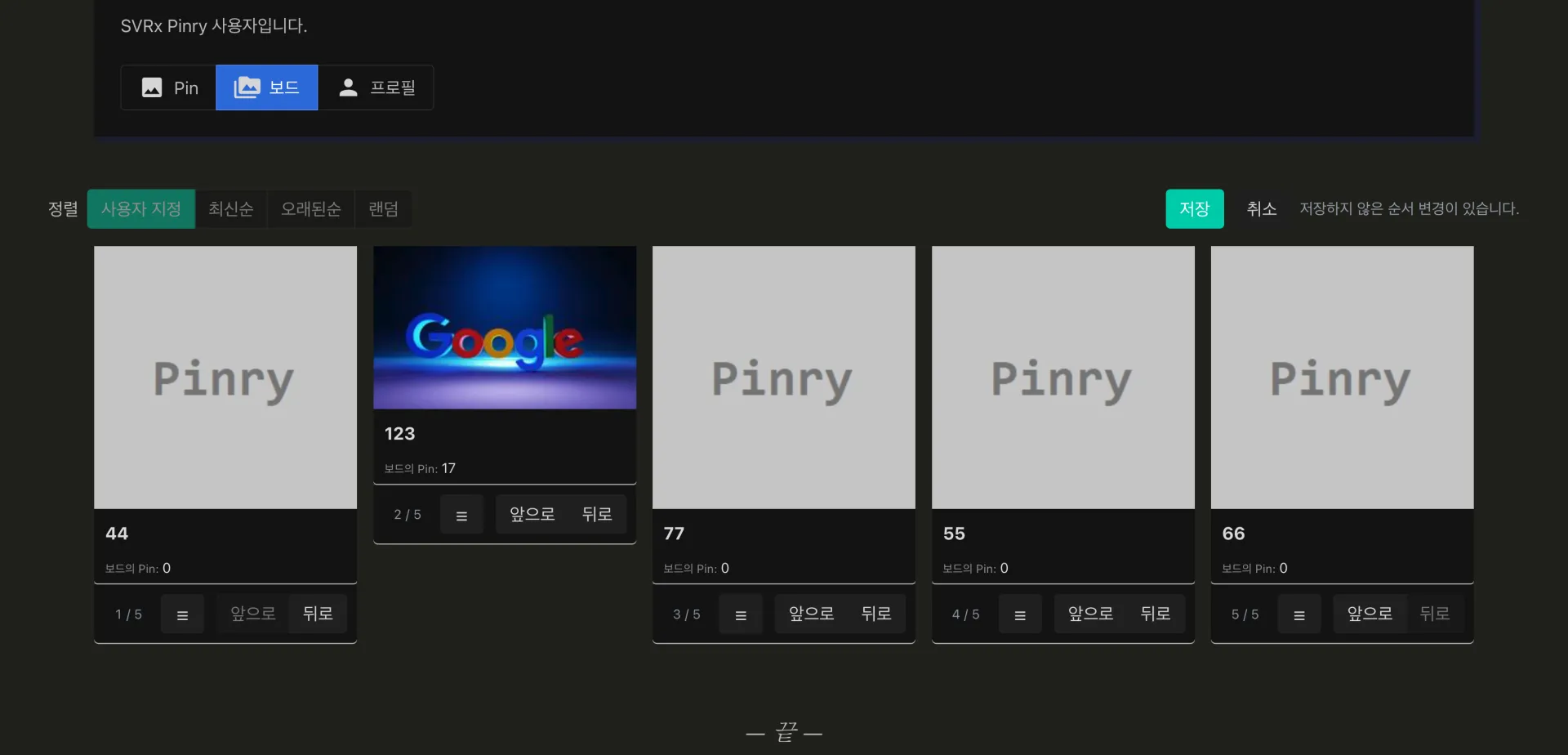Click position label 3 / 5

(x=687, y=614)
